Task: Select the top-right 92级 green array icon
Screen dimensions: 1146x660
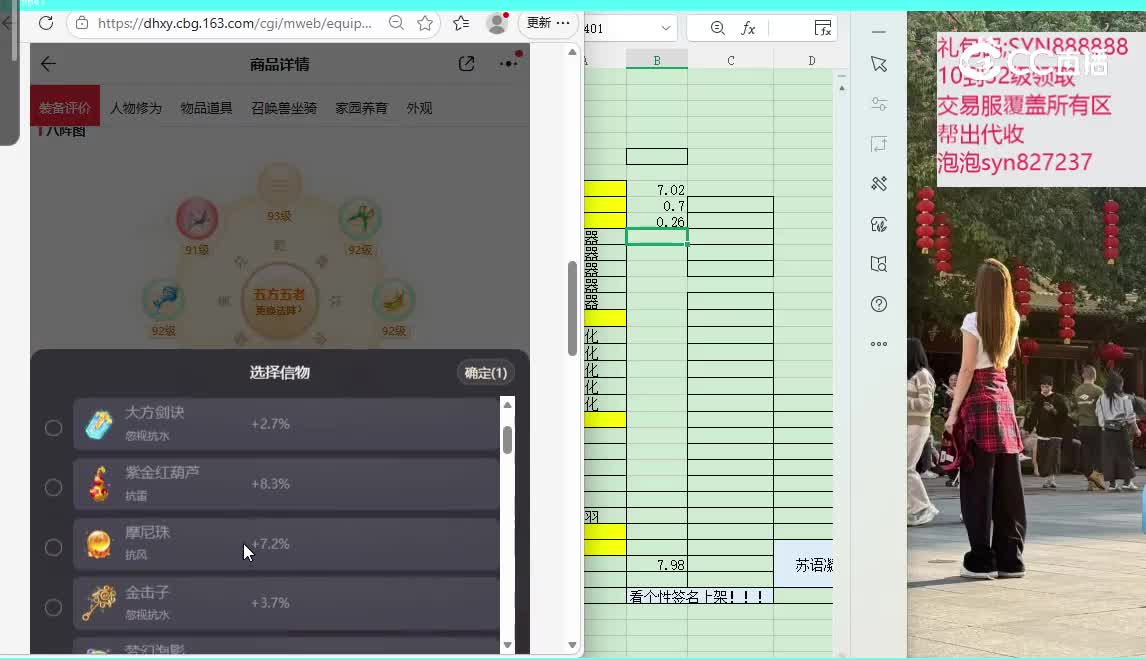Action: [x=360, y=219]
